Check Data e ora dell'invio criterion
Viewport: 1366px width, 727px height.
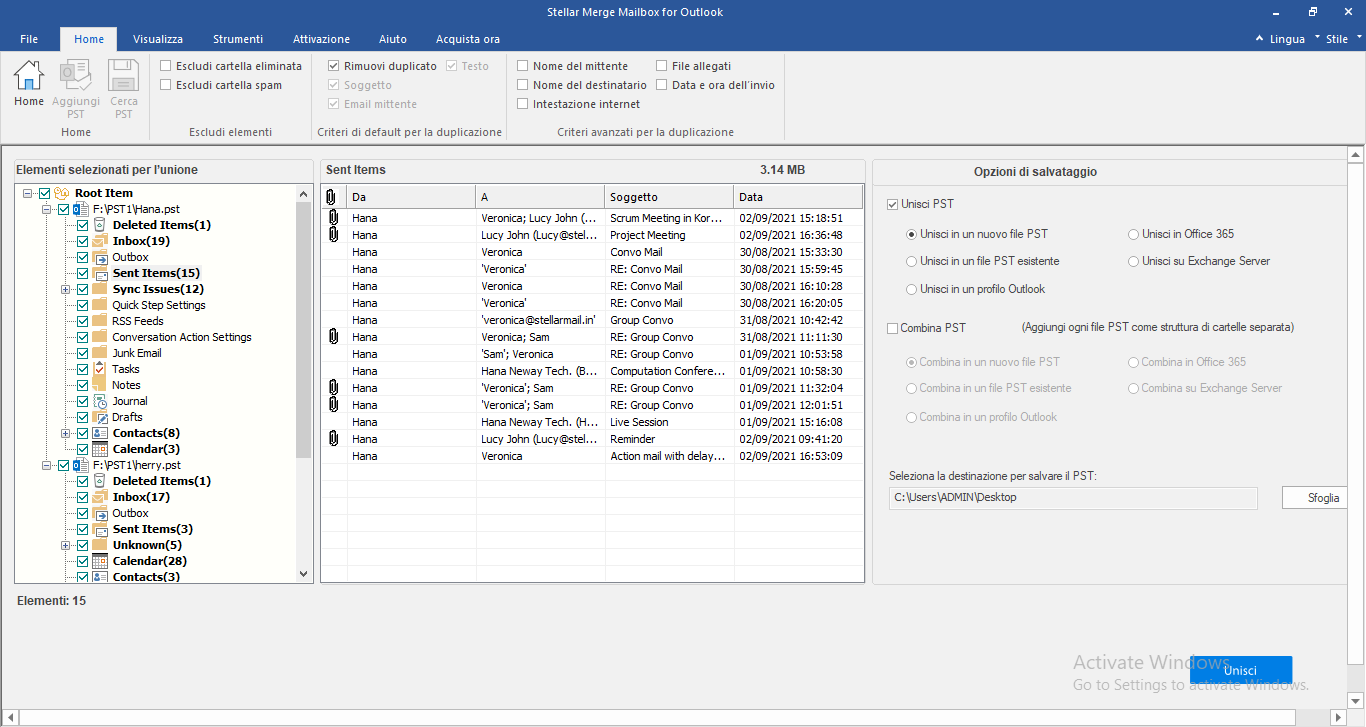pyautogui.click(x=662, y=85)
